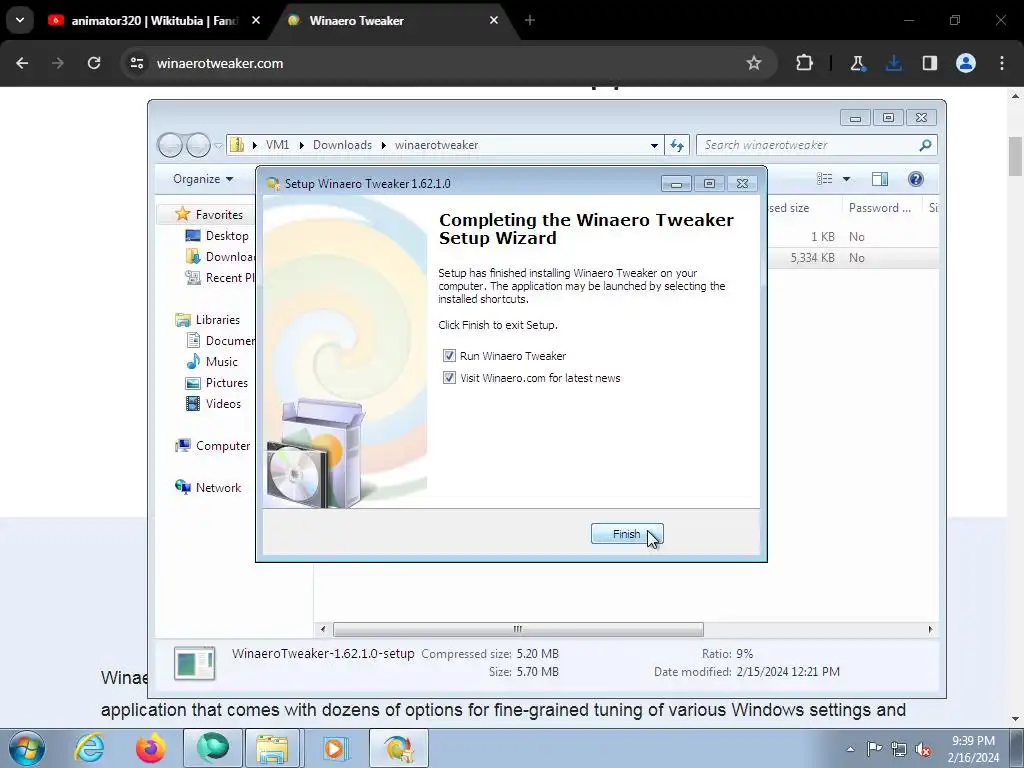Uncheck Run Winaero Tweaker checkbox
Viewport: 1024px width, 768px height.
point(449,356)
